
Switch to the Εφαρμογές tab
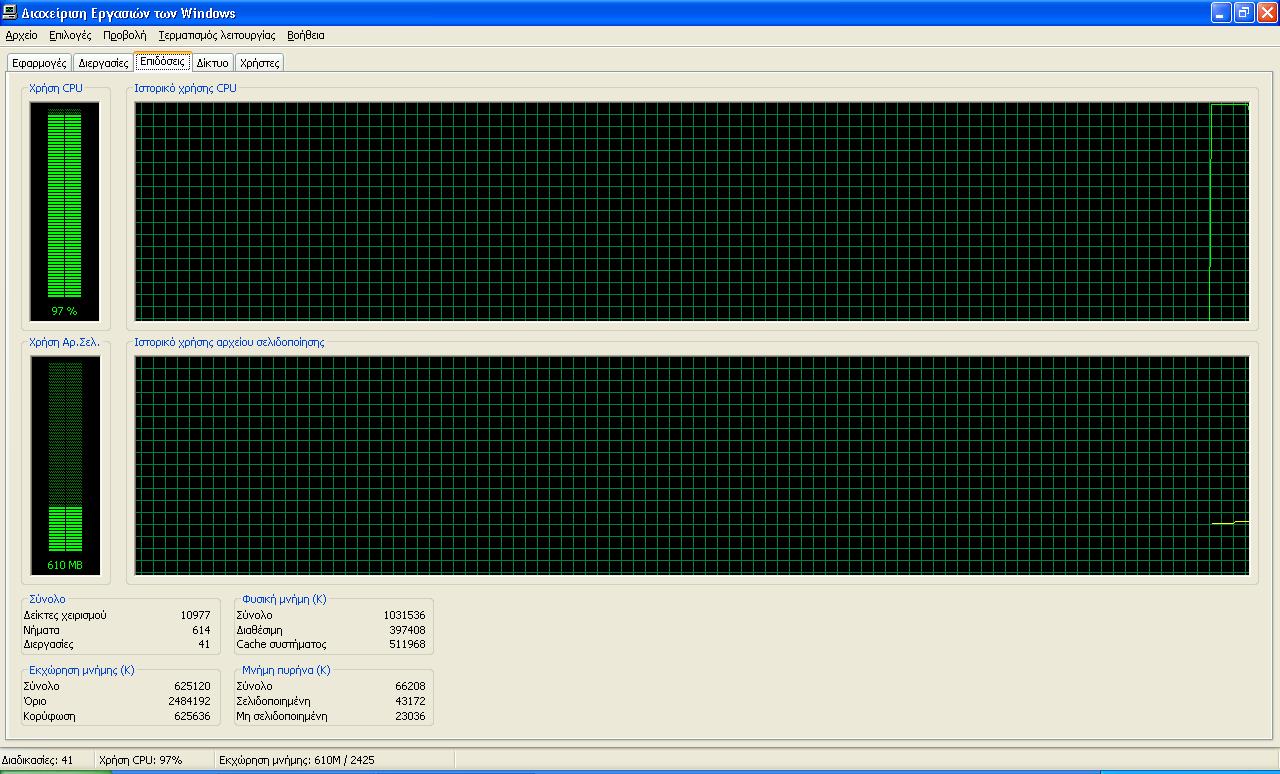click(x=39, y=63)
